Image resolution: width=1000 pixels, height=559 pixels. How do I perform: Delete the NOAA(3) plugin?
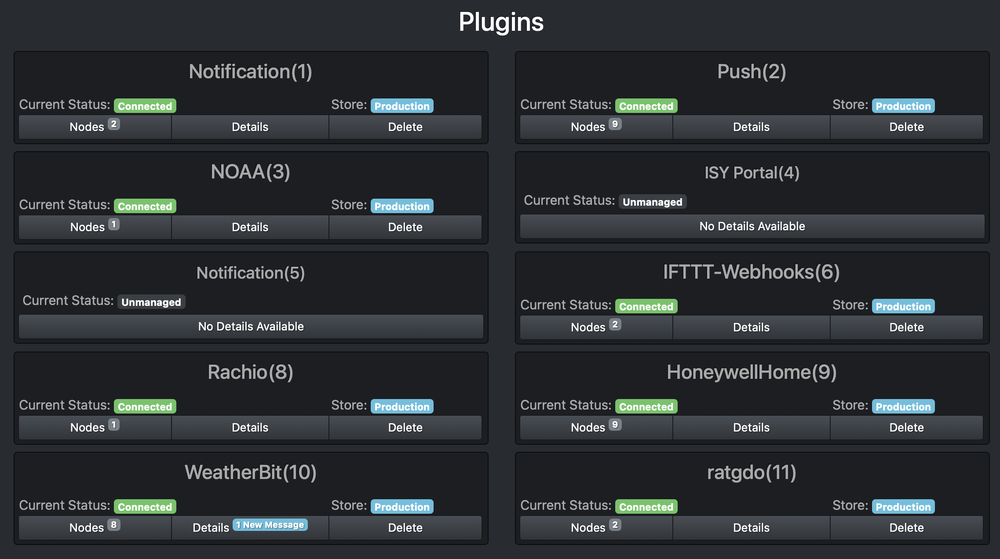point(405,227)
